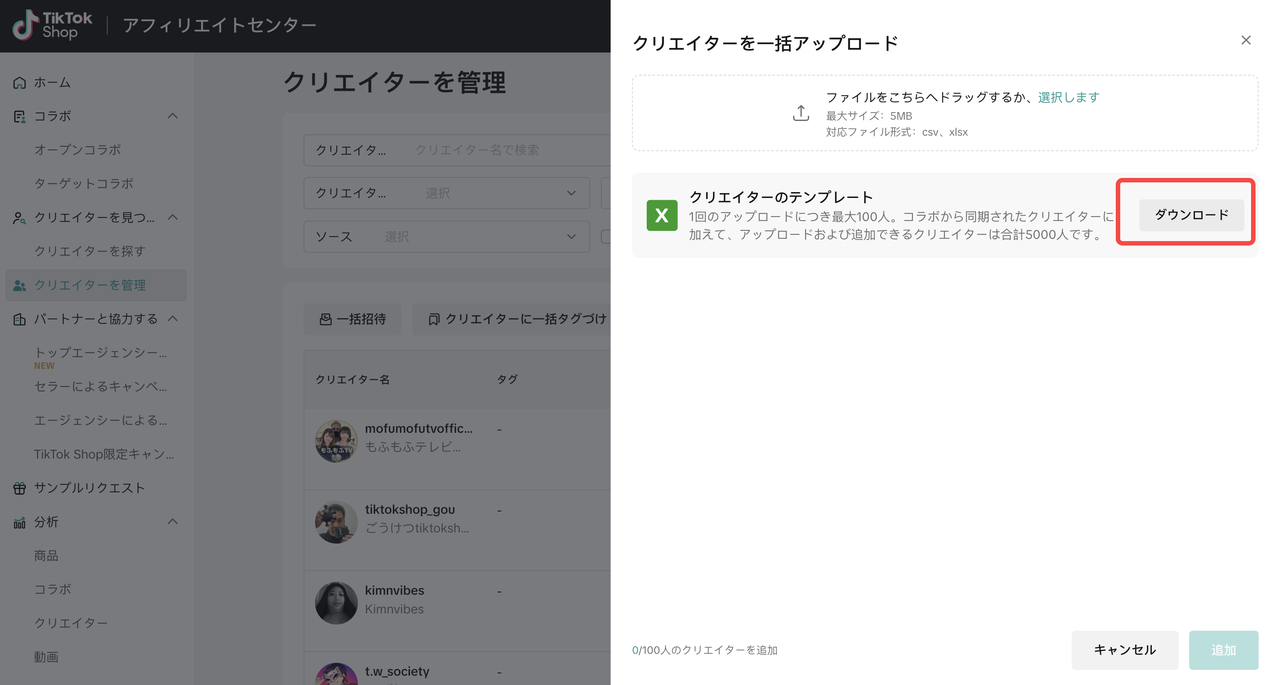Click kimnvibes avatar thumbnail
Image resolution: width=1280 pixels, height=685 pixels.
[336, 603]
